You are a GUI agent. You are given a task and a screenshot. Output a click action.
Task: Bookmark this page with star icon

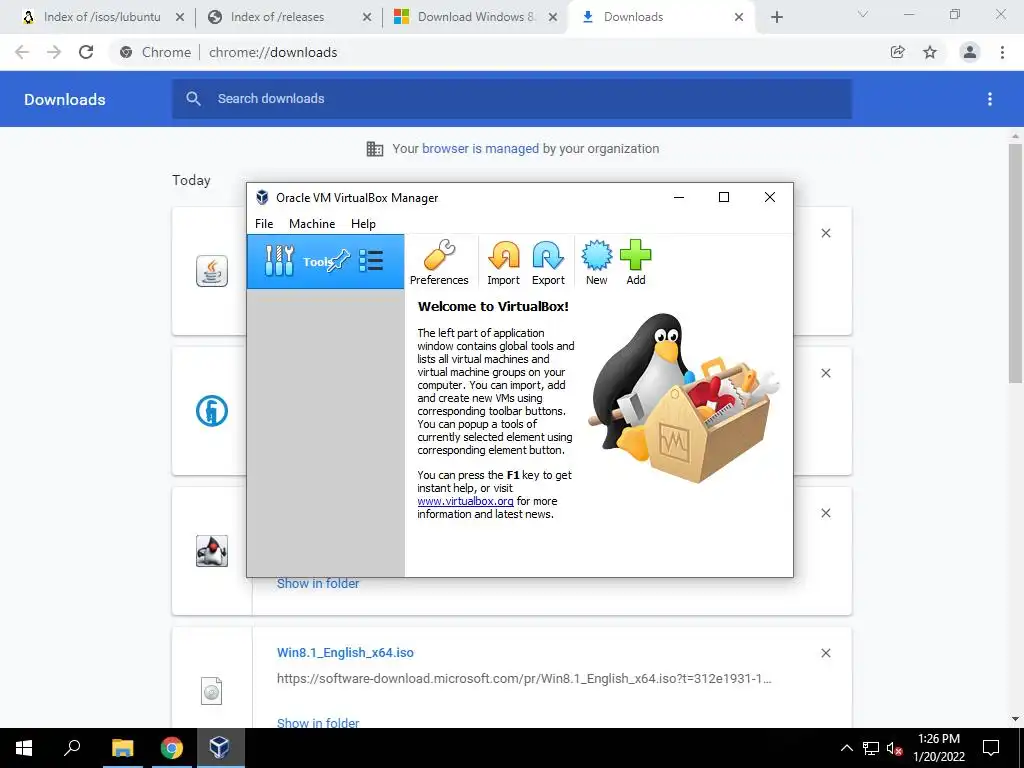[x=930, y=52]
